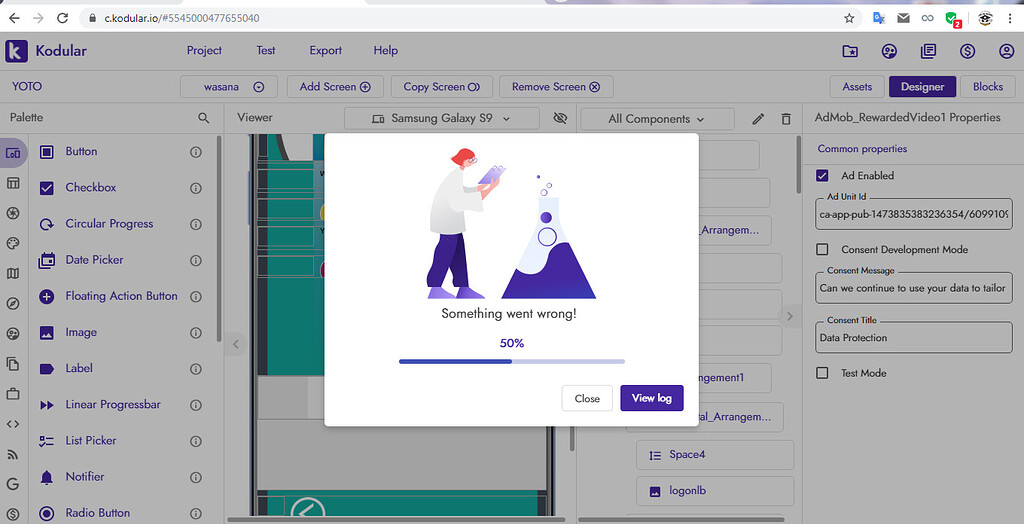Click Close in the error dialog
1024x524 pixels.
coord(587,399)
